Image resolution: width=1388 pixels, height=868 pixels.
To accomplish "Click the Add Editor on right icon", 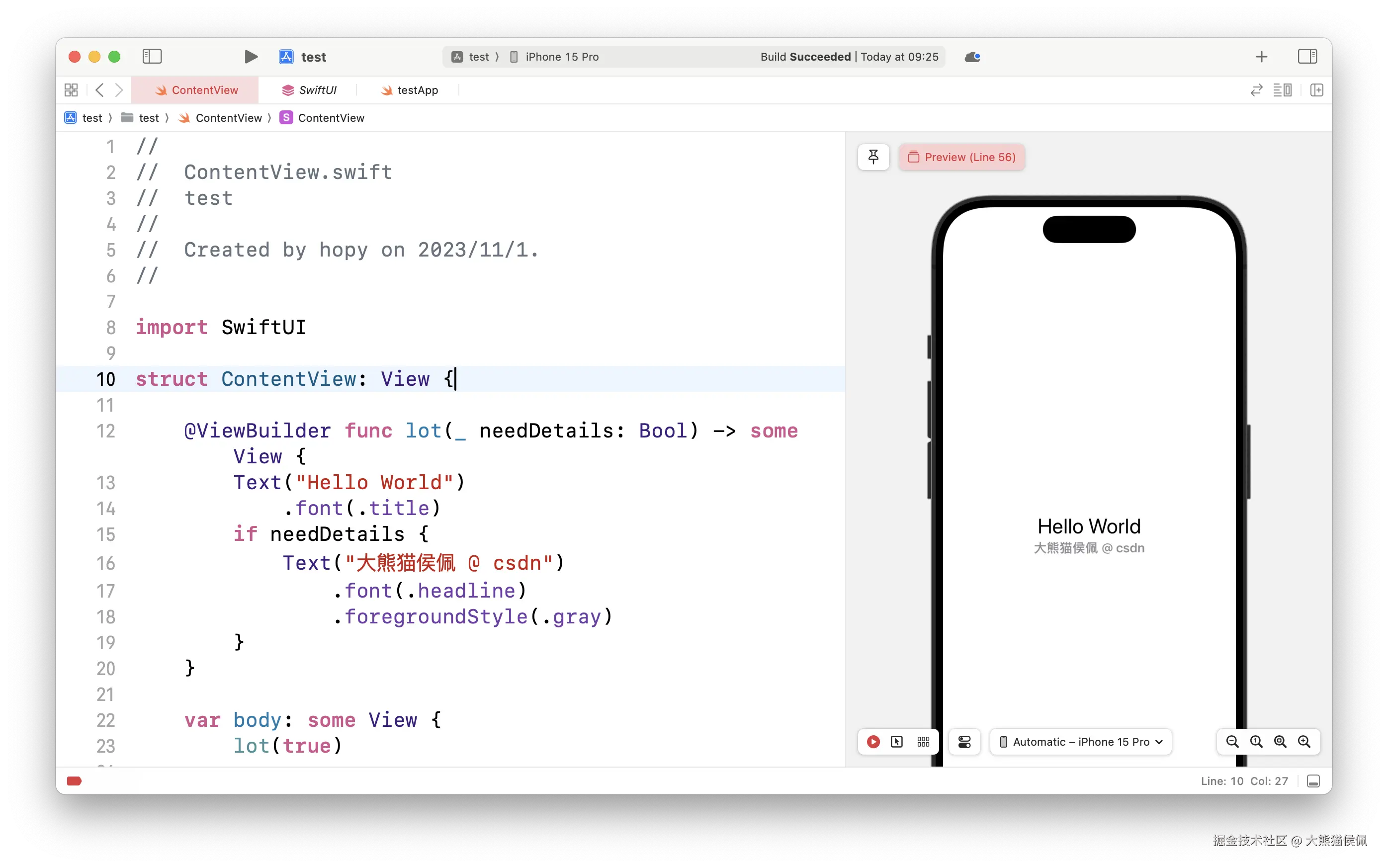I will pyautogui.click(x=1316, y=90).
